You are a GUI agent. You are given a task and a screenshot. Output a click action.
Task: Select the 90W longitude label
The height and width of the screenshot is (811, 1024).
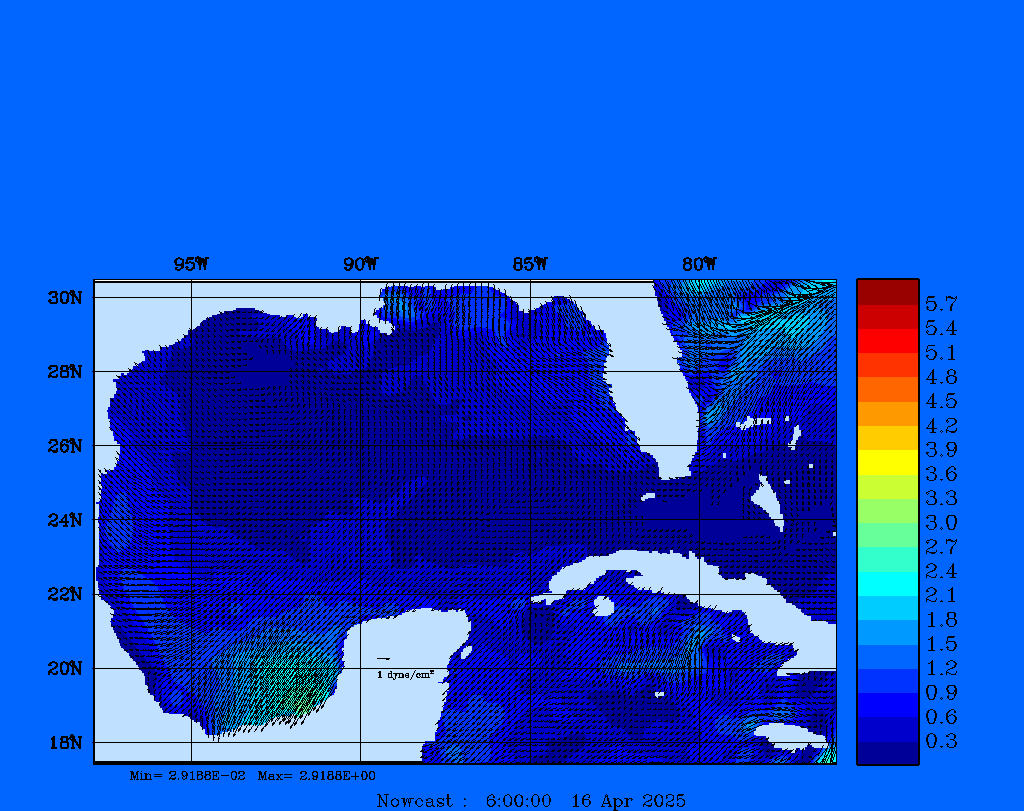click(360, 264)
